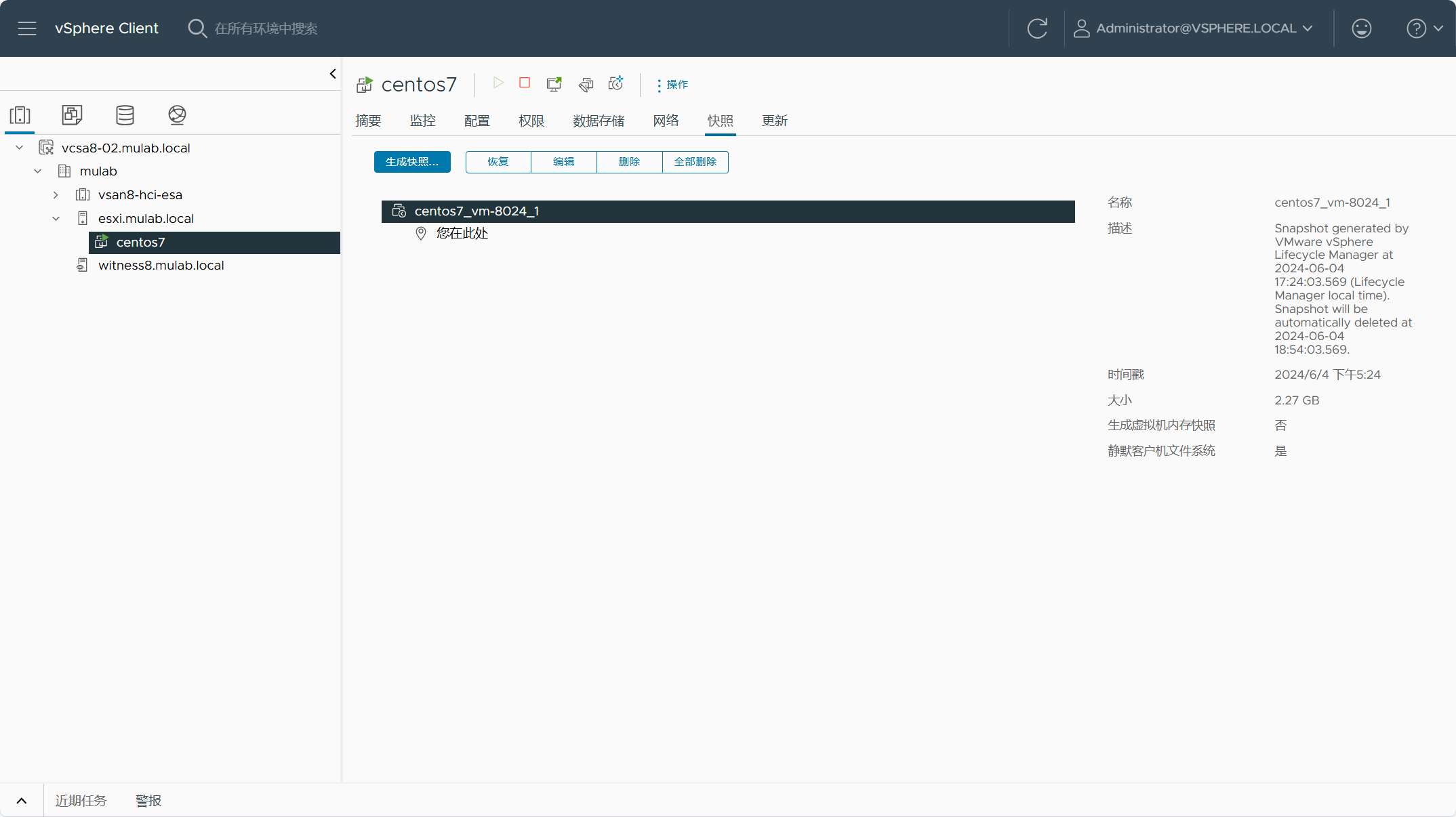Image resolution: width=1456 pixels, height=817 pixels.
Task: Collapse the left navigation panel
Action: tap(333, 74)
